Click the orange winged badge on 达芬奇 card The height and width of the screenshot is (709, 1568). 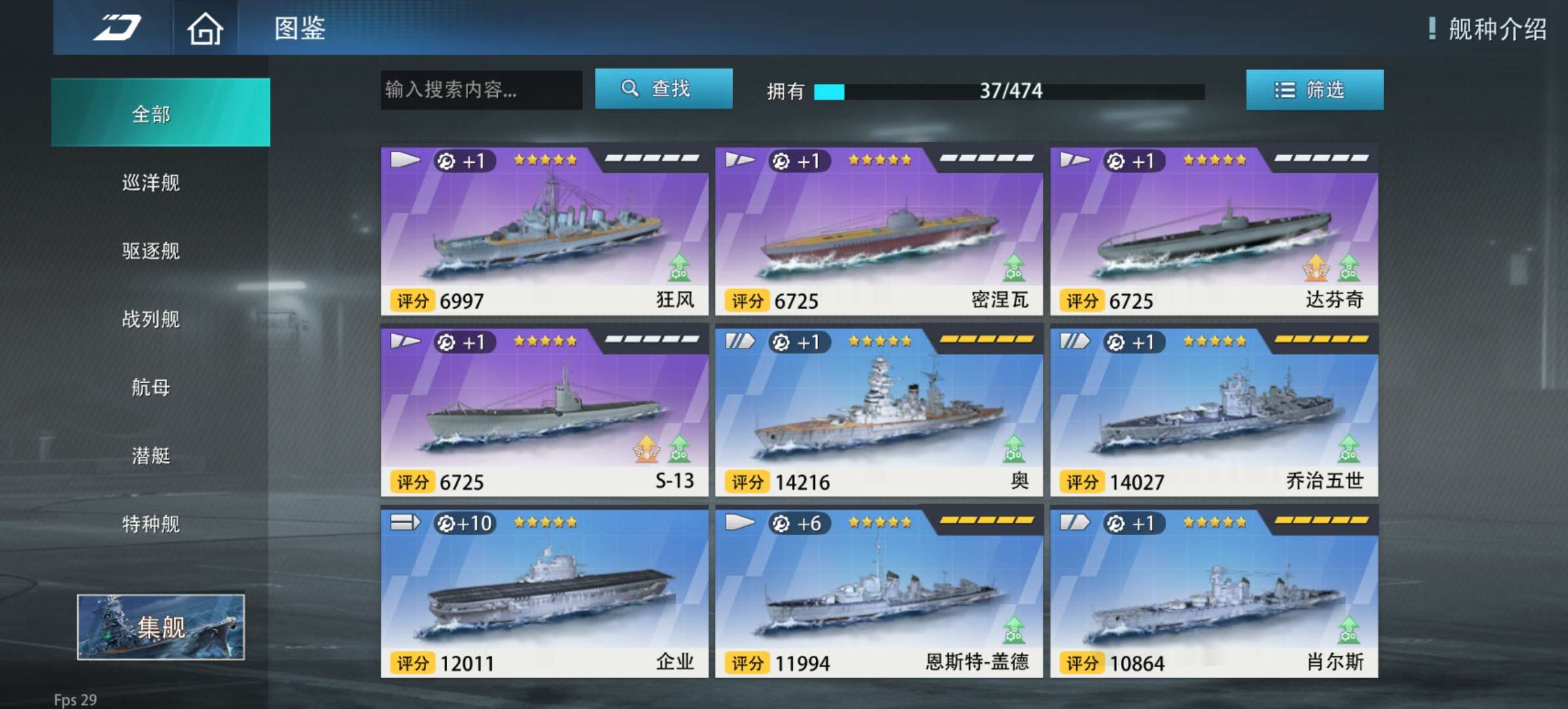click(1316, 267)
